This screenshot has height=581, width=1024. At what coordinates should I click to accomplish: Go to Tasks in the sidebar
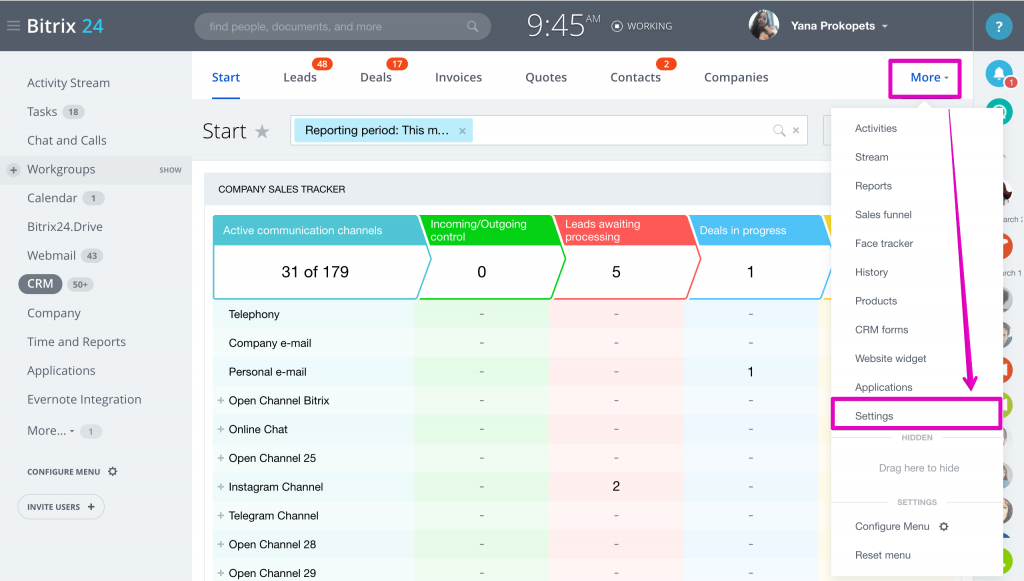coord(42,112)
